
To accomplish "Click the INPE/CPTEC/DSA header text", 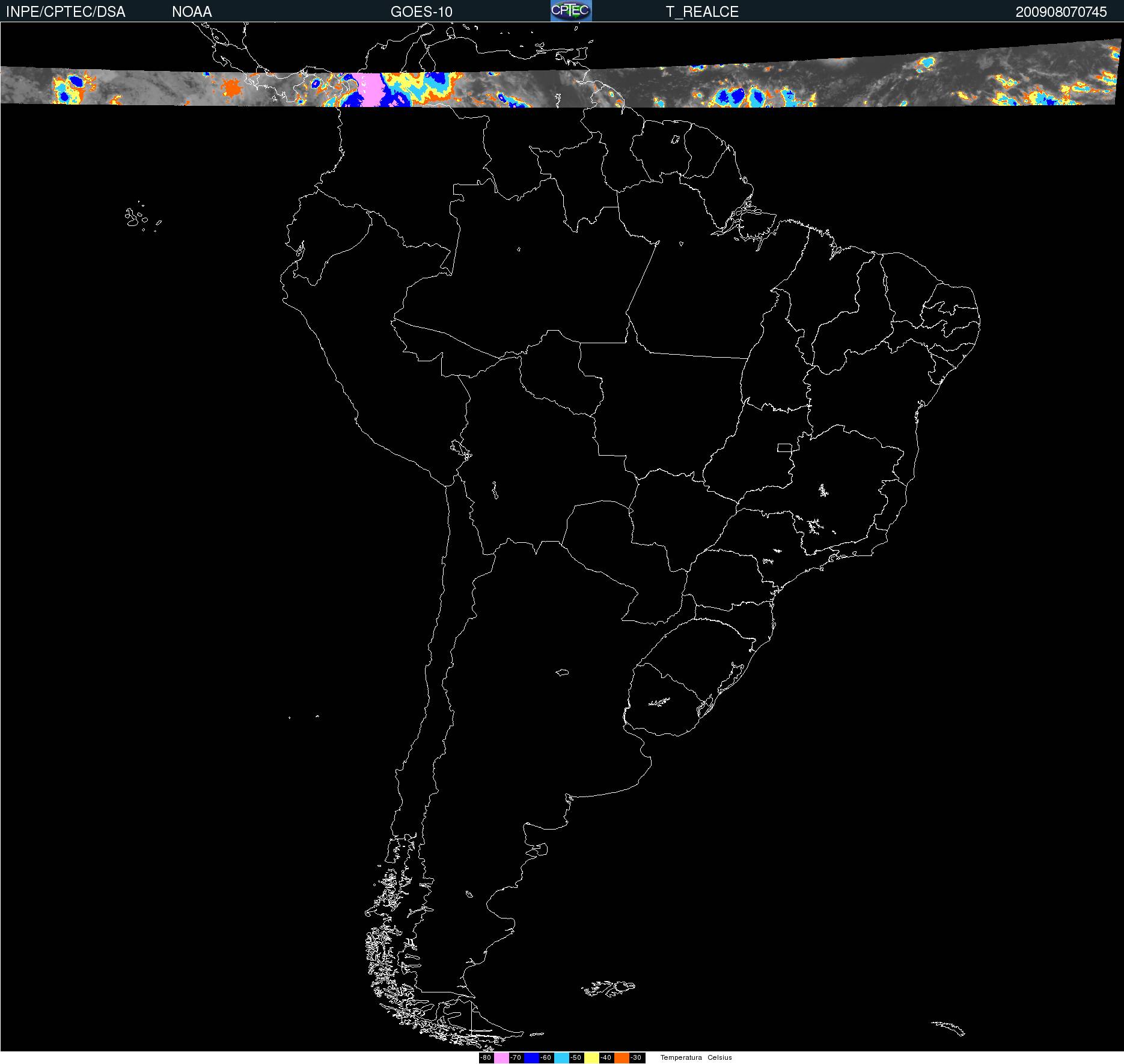I will tap(66, 12).
